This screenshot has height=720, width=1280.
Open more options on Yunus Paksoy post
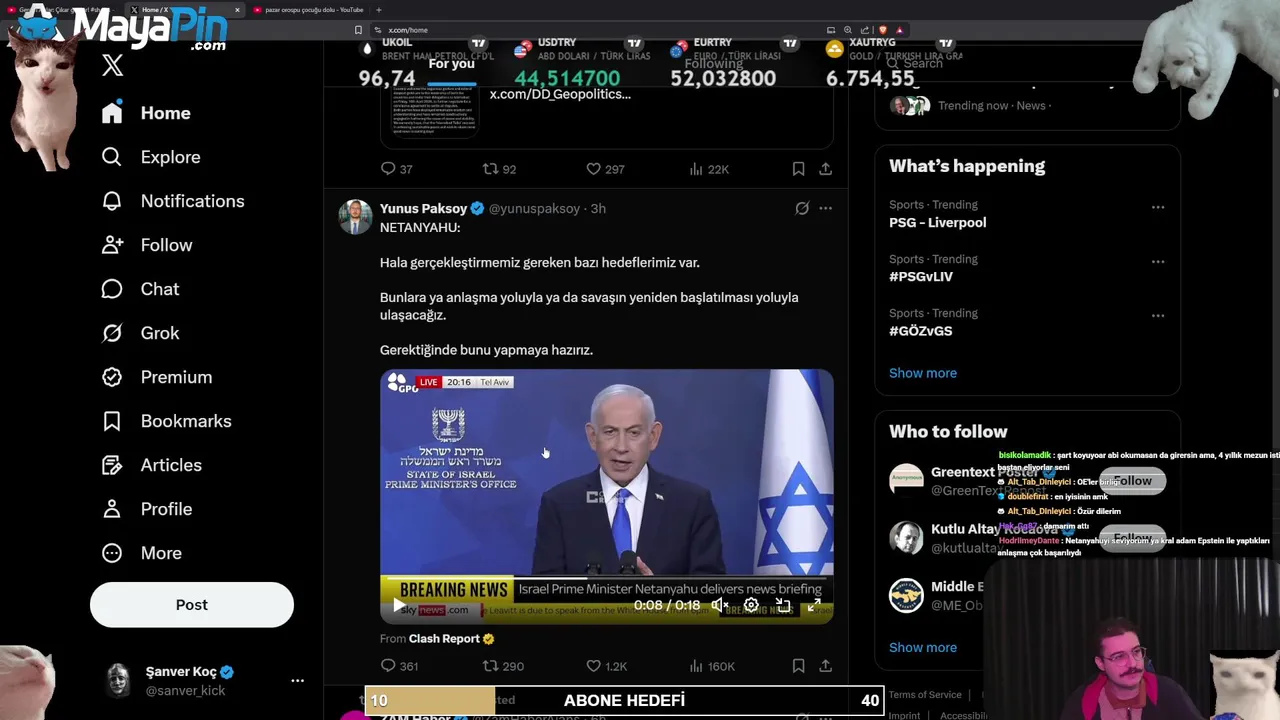point(825,208)
